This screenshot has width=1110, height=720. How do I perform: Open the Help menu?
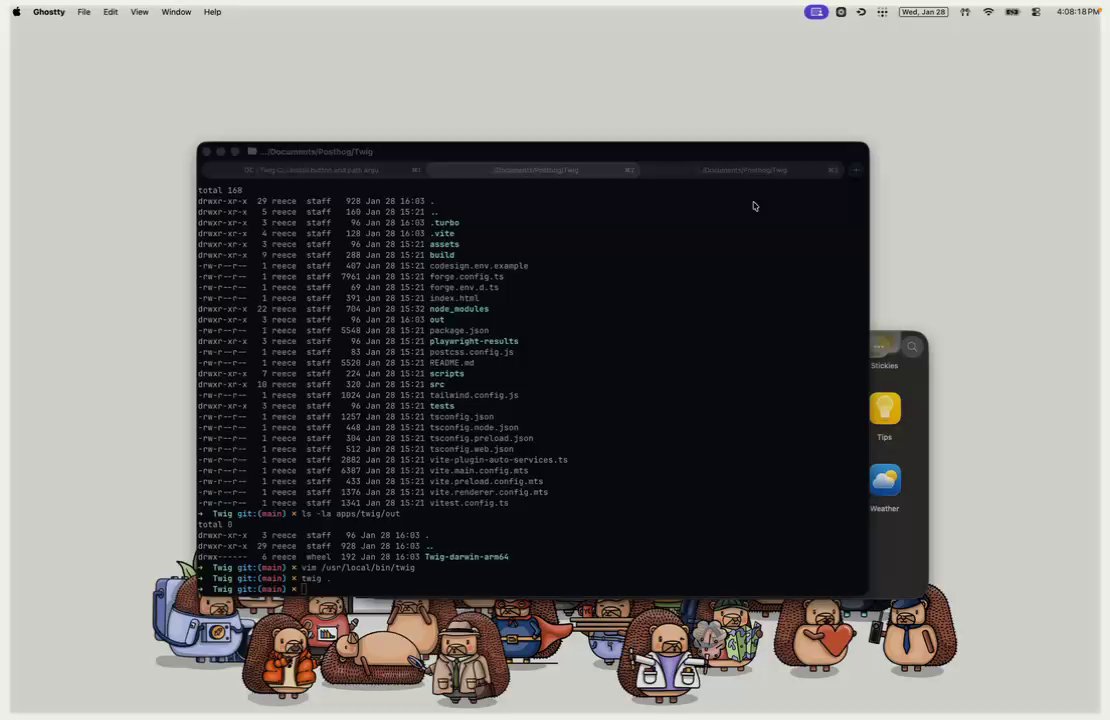(x=212, y=12)
